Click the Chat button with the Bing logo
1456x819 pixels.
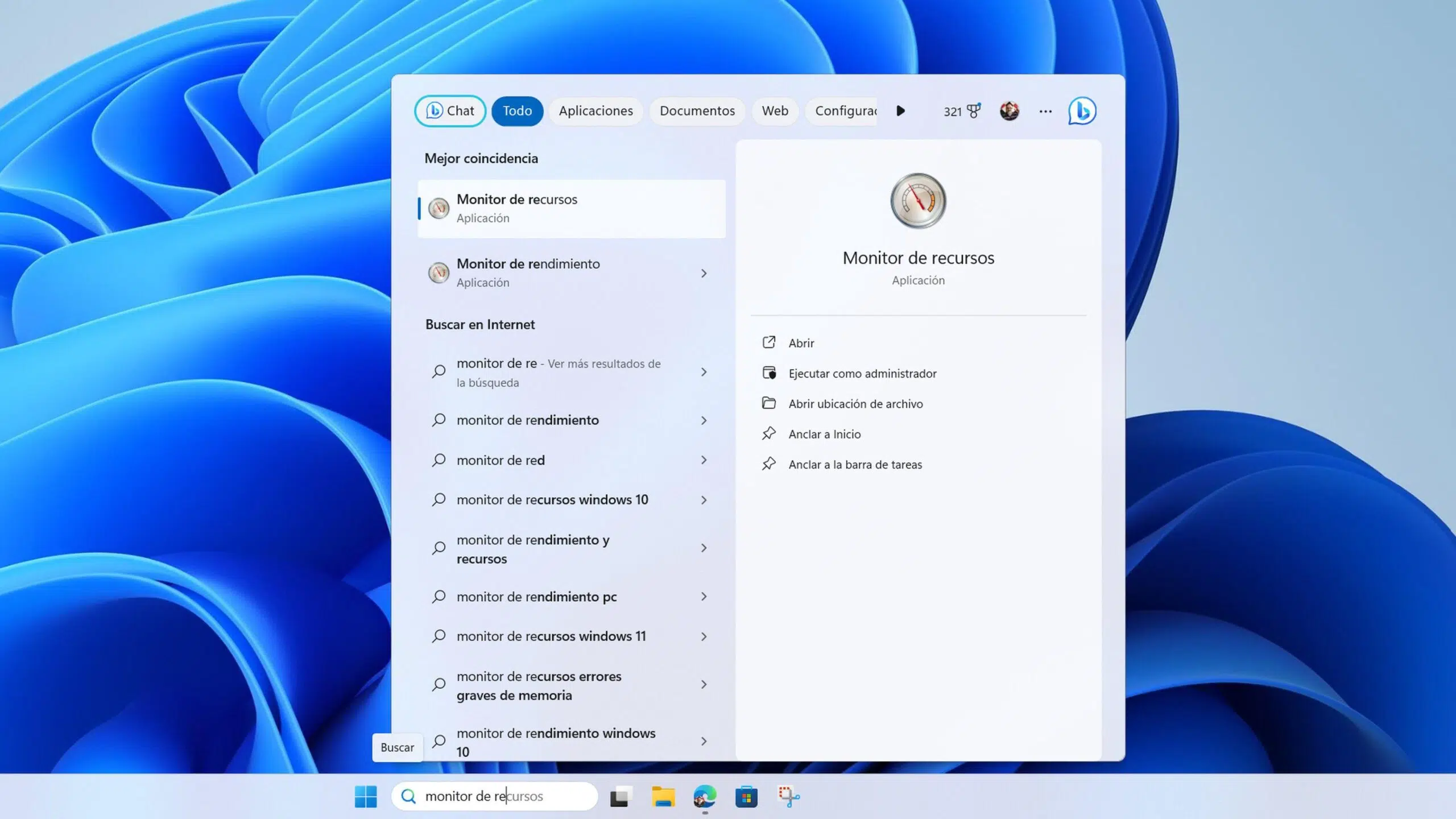(x=450, y=111)
